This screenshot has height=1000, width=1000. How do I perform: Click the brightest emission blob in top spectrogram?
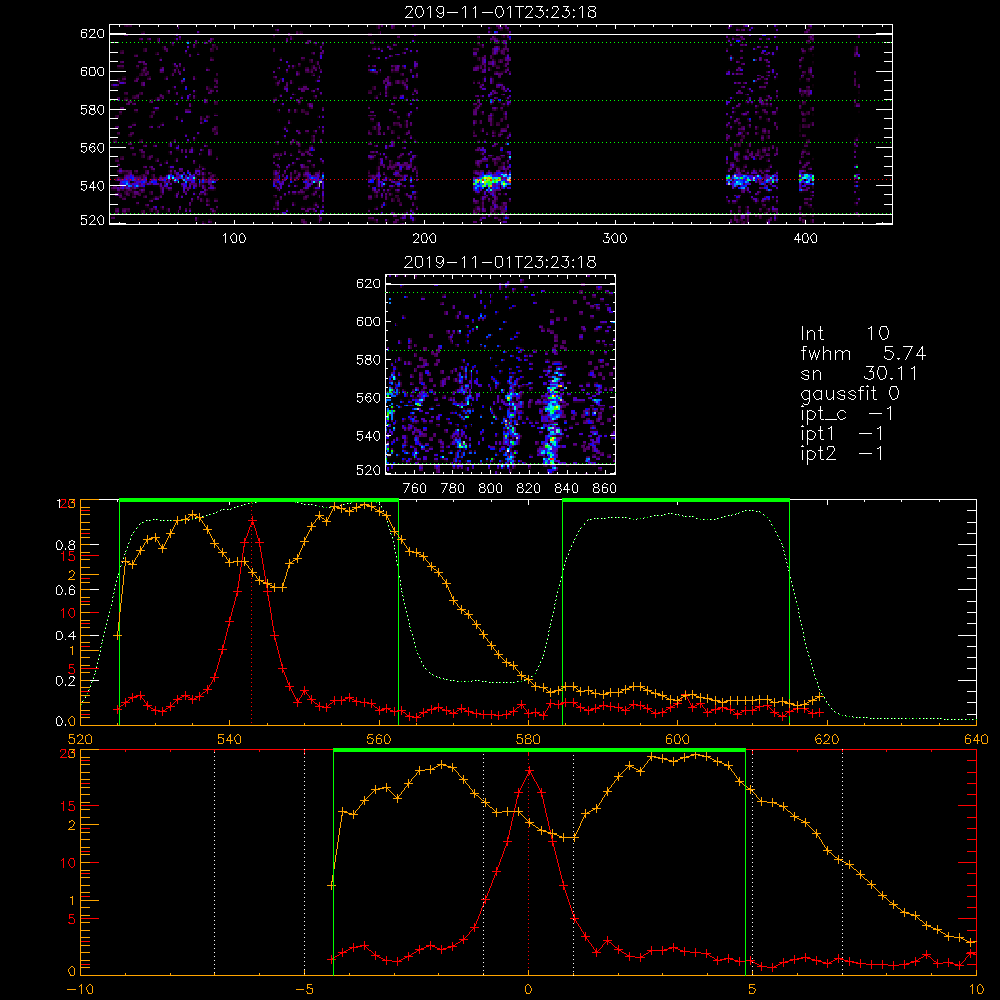click(491, 181)
